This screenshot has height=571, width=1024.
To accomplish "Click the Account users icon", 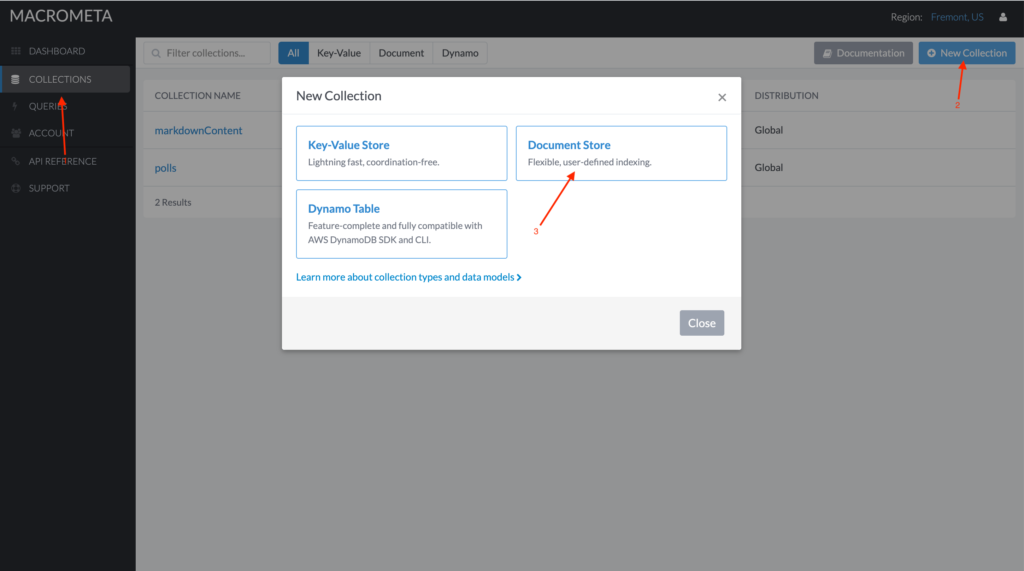I will (x=16, y=133).
